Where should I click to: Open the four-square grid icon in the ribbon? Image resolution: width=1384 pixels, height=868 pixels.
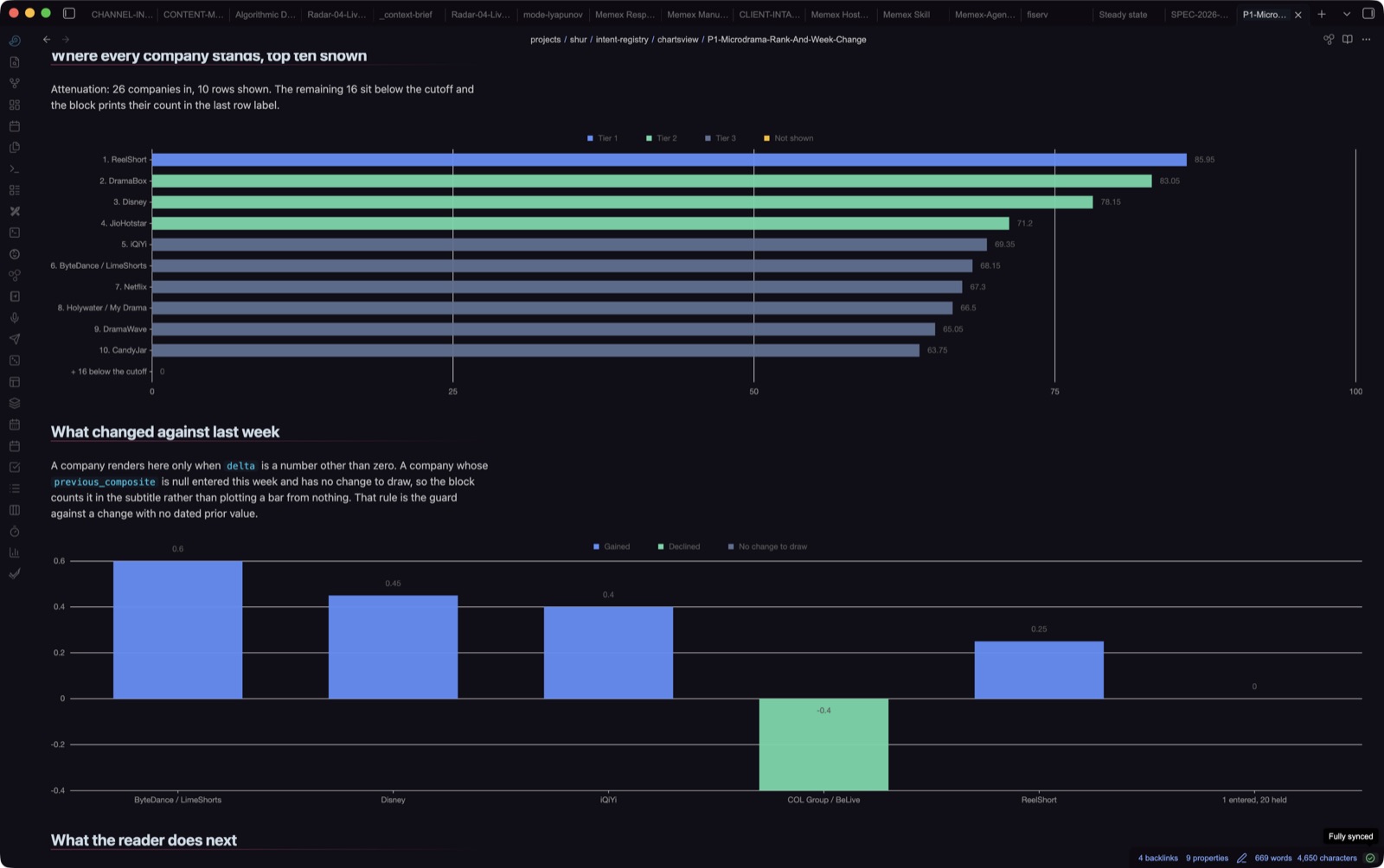pyautogui.click(x=15, y=105)
